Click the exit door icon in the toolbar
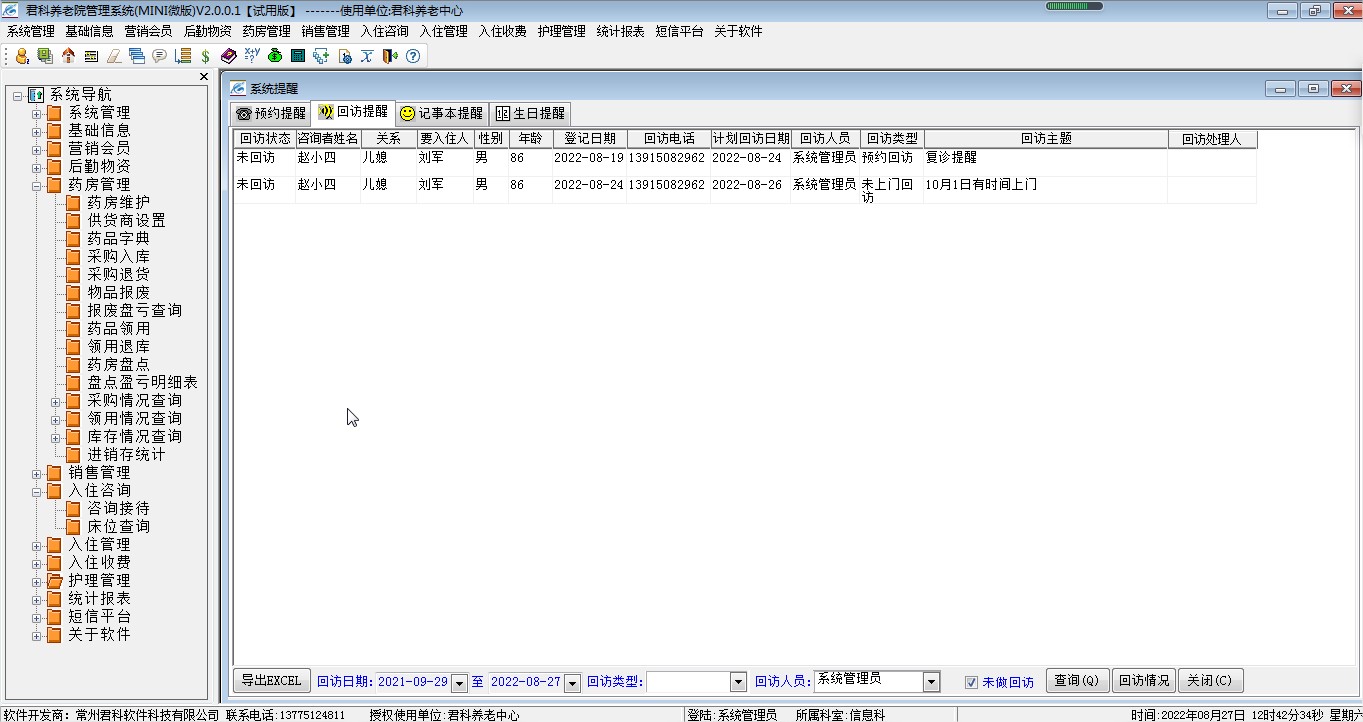1363x722 pixels. pyautogui.click(x=389, y=56)
